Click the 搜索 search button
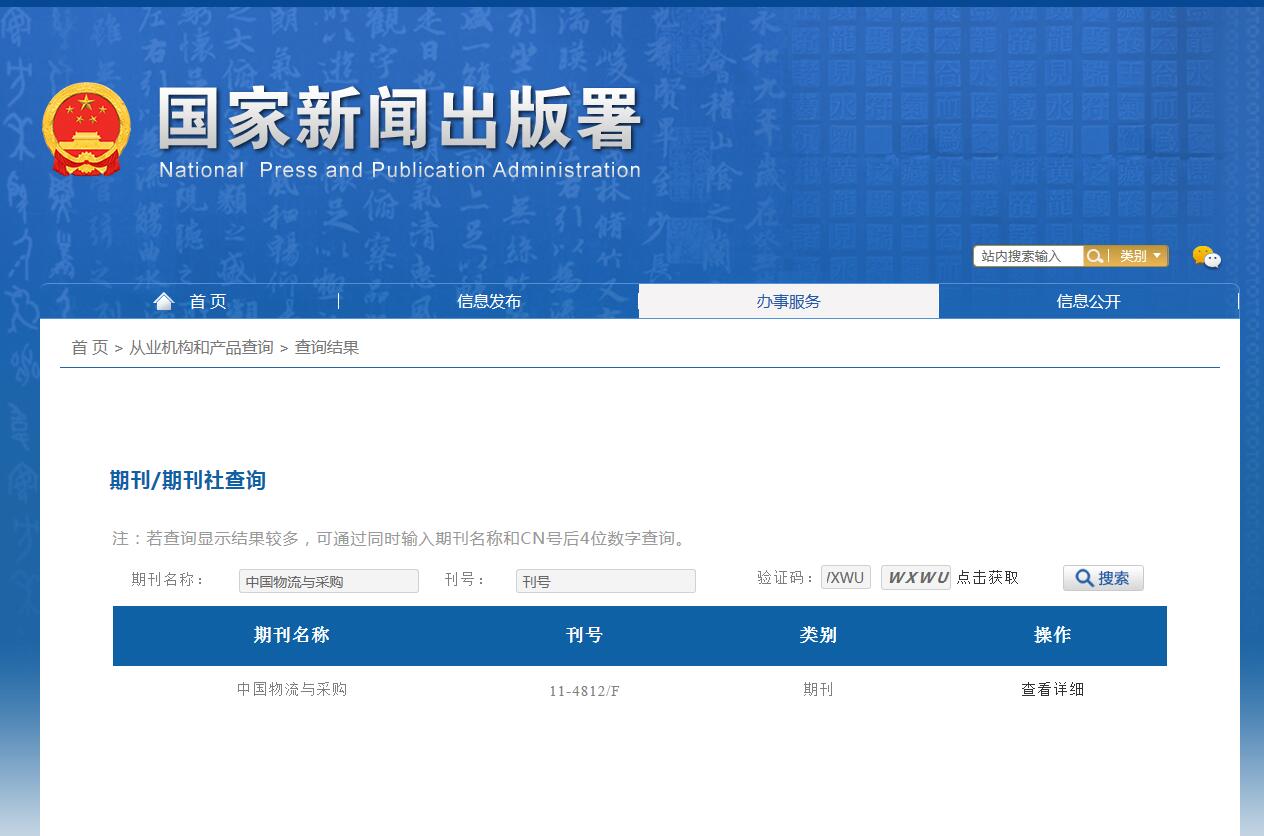1264x836 pixels. pos(1102,577)
